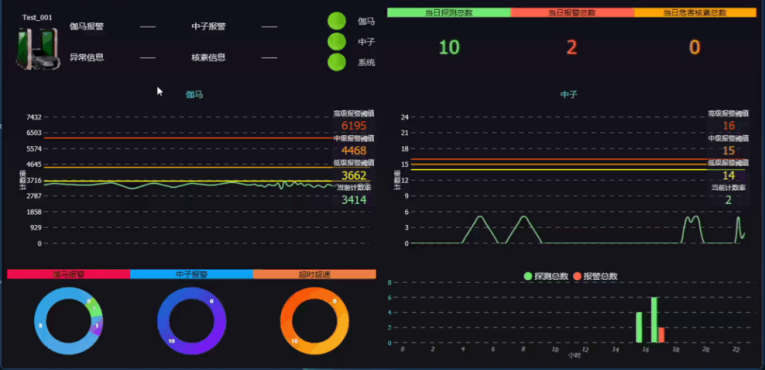
Task: Click the 伽马 chart title
Action: (x=194, y=95)
